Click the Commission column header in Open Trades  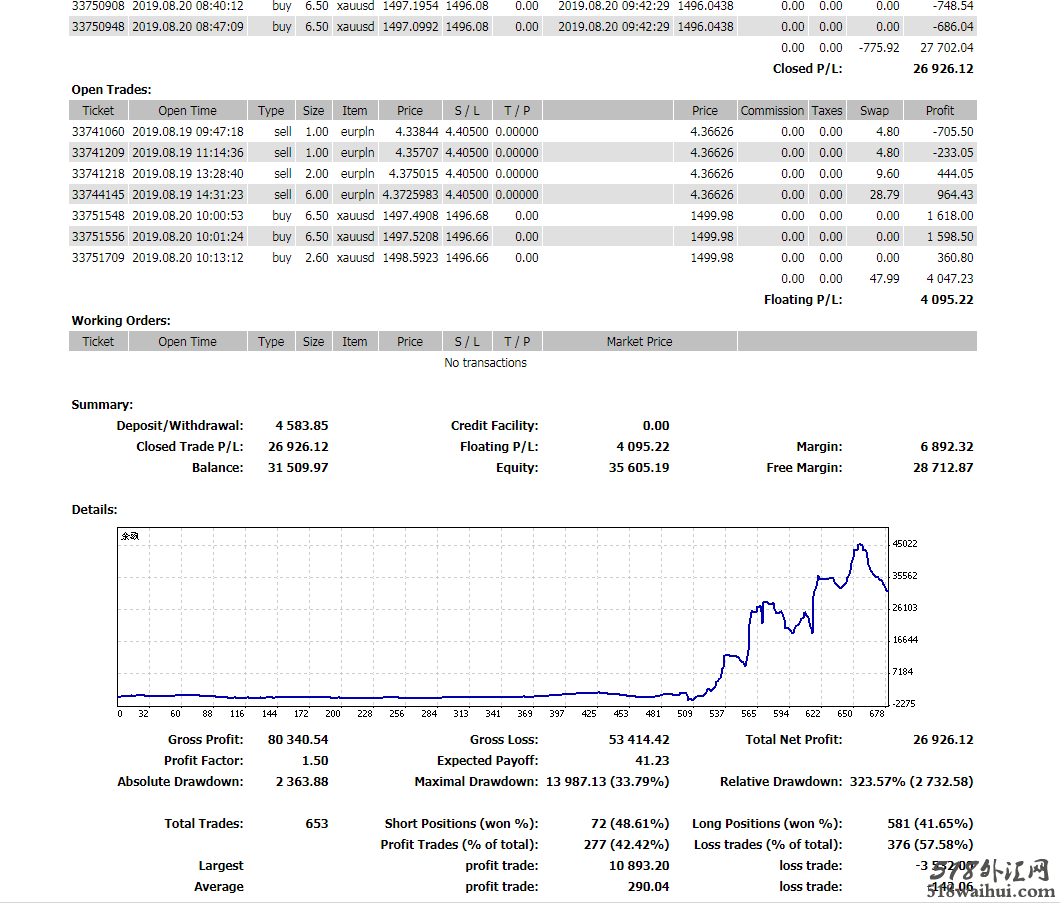click(x=772, y=111)
